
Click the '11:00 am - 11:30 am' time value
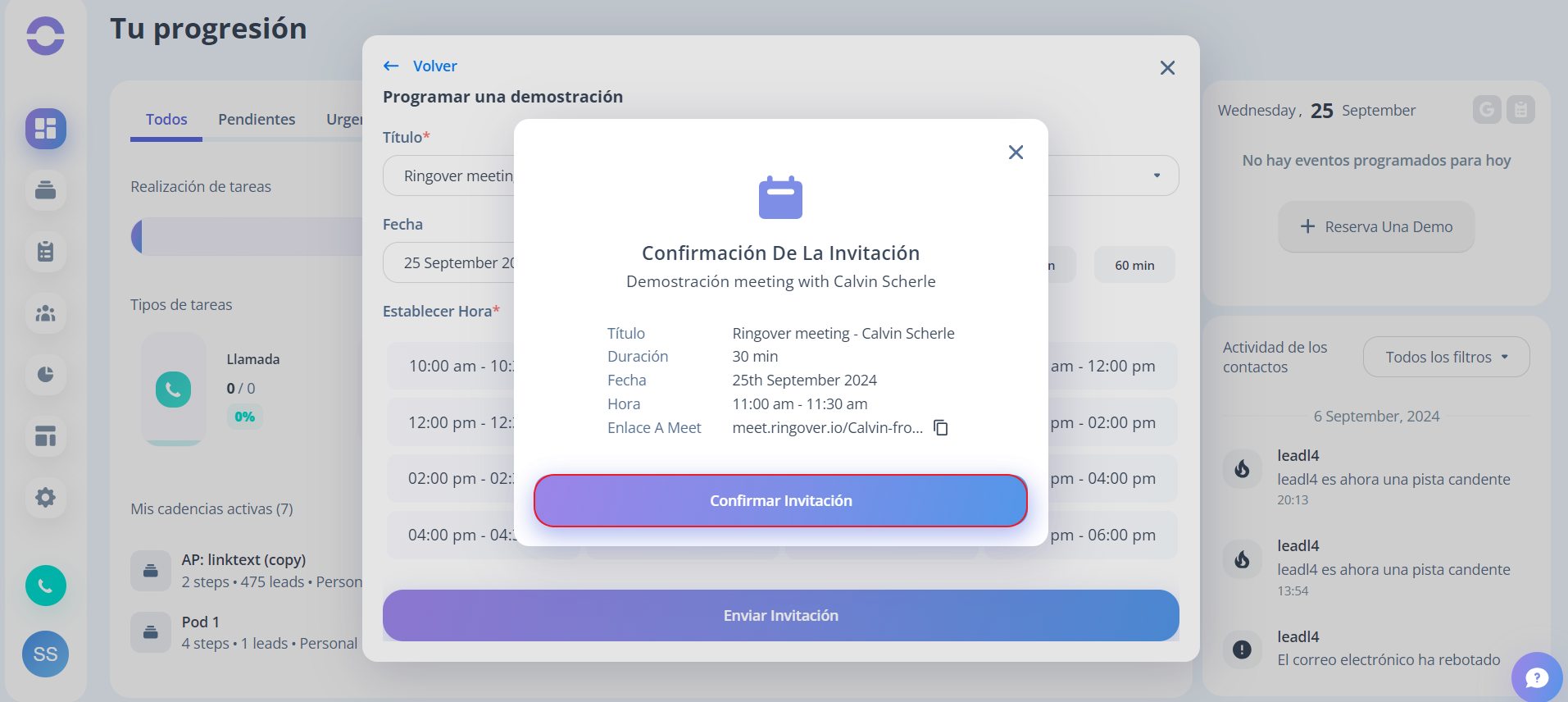click(x=800, y=403)
